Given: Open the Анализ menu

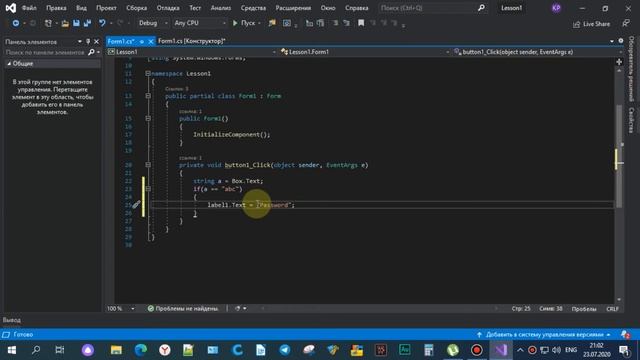Looking at the screenshot, I should tap(221, 8).
